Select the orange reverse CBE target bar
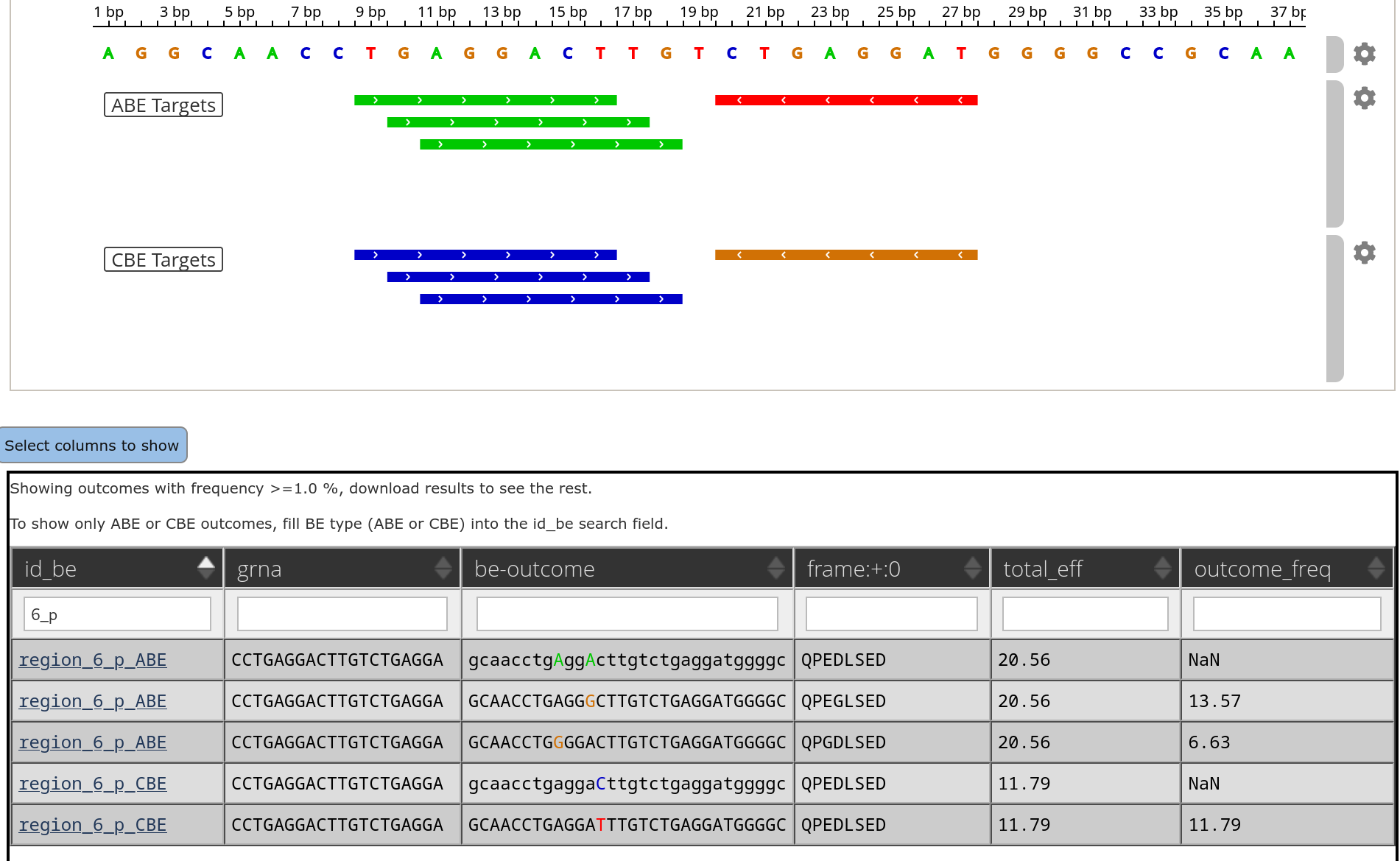Screen dimensions: 1400x861 click(845, 255)
